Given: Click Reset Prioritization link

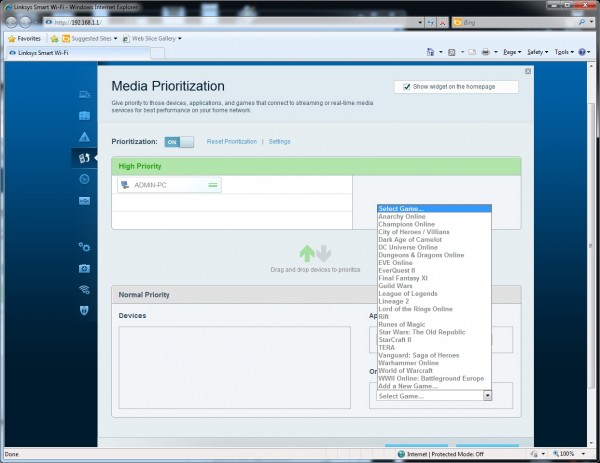Looking at the screenshot, I should 232,142.
